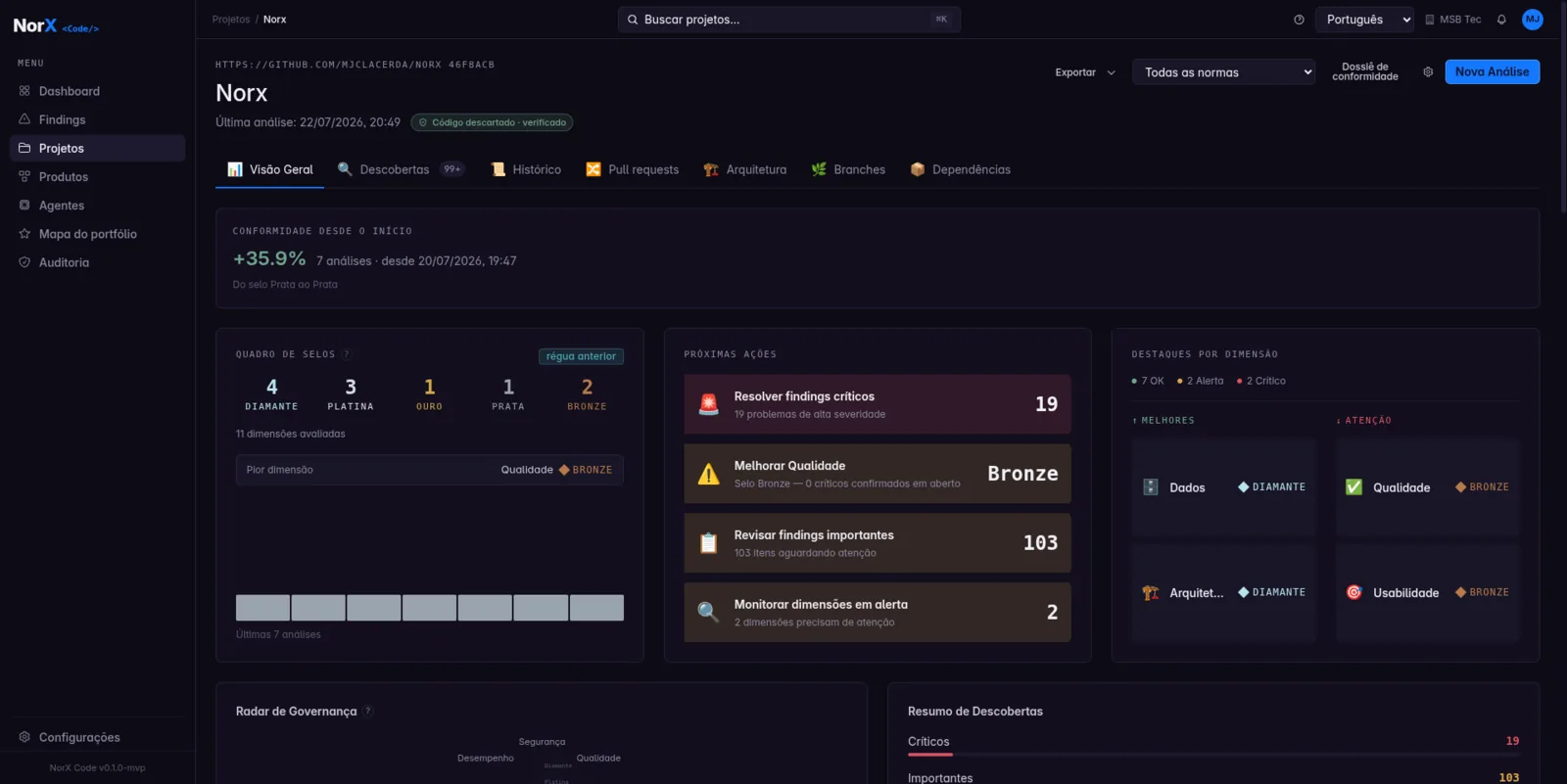Click the help icon beside Quadro de Selos
This screenshot has height=784, width=1567.
click(347, 354)
